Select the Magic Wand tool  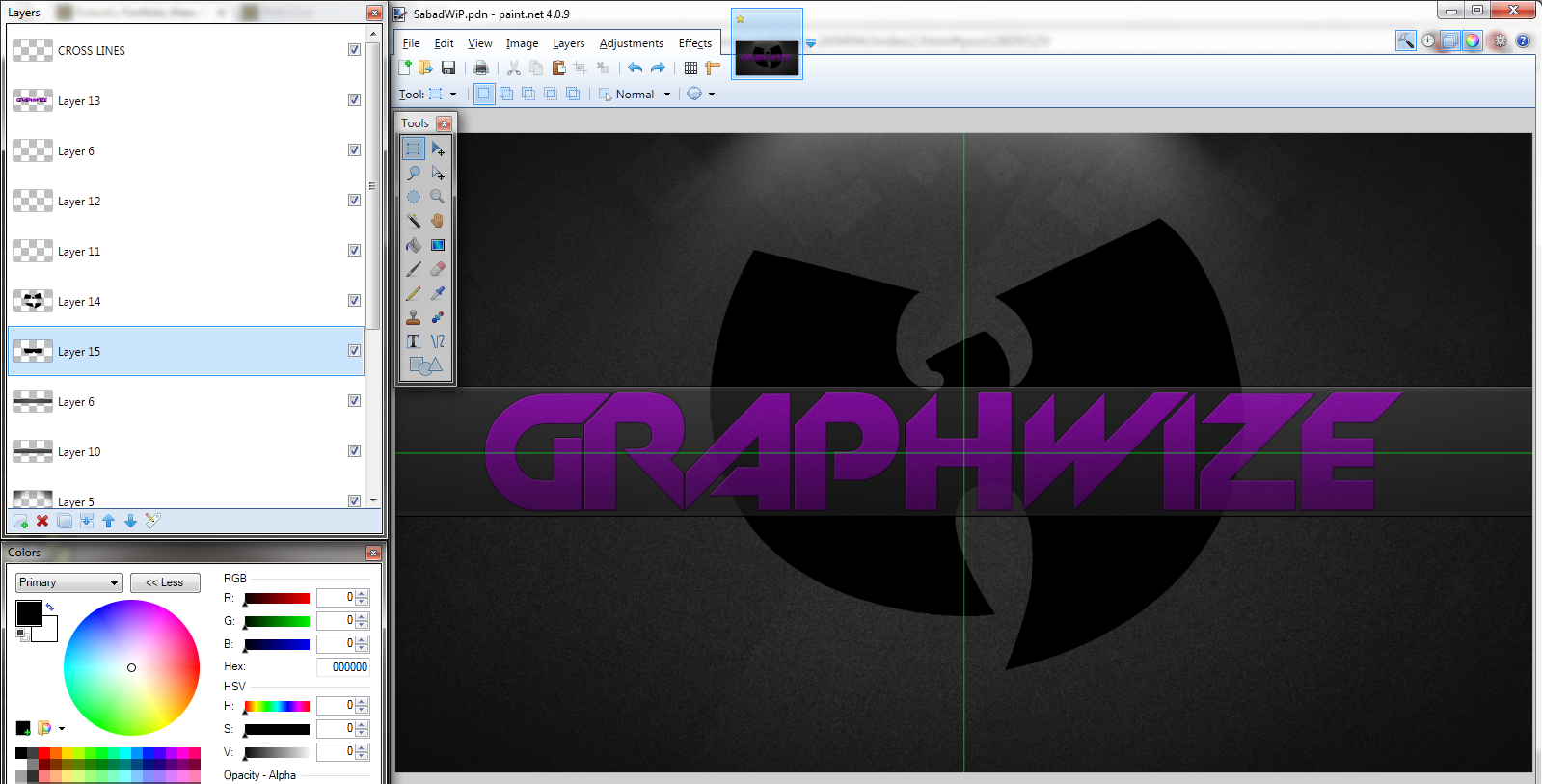click(x=414, y=221)
